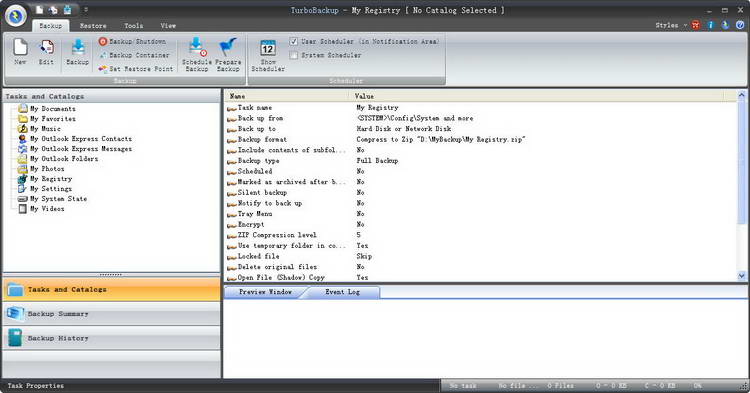
Task: Open the Backup History pane button
Action: [111, 338]
